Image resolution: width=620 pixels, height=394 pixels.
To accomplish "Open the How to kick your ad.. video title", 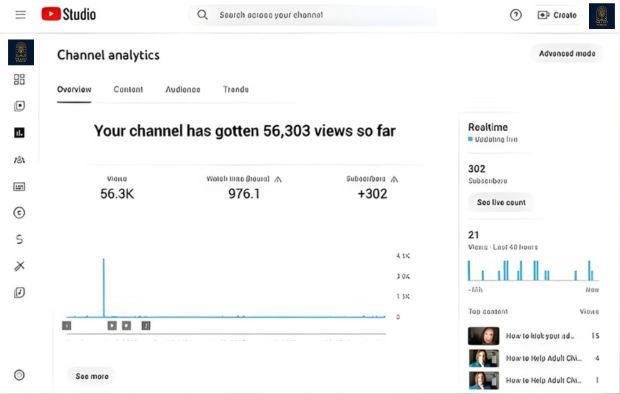I will click(540, 336).
